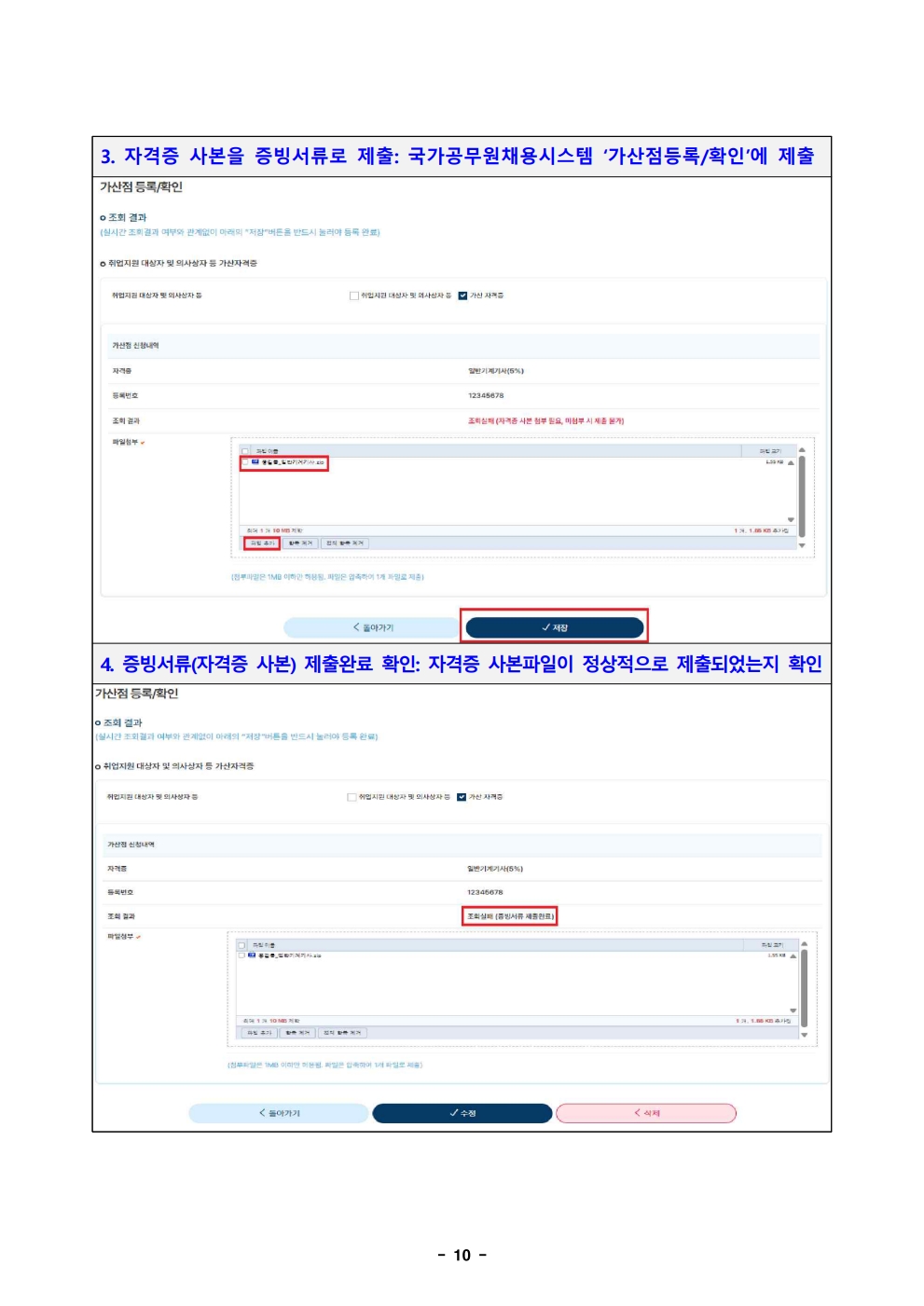Check 취업지원 대상자 checkbox in section 3

click(353, 296)
